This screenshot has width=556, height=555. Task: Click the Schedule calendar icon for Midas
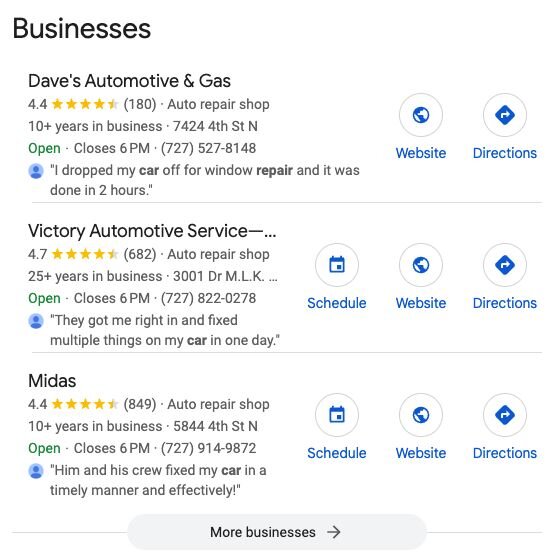coord(337,415)
